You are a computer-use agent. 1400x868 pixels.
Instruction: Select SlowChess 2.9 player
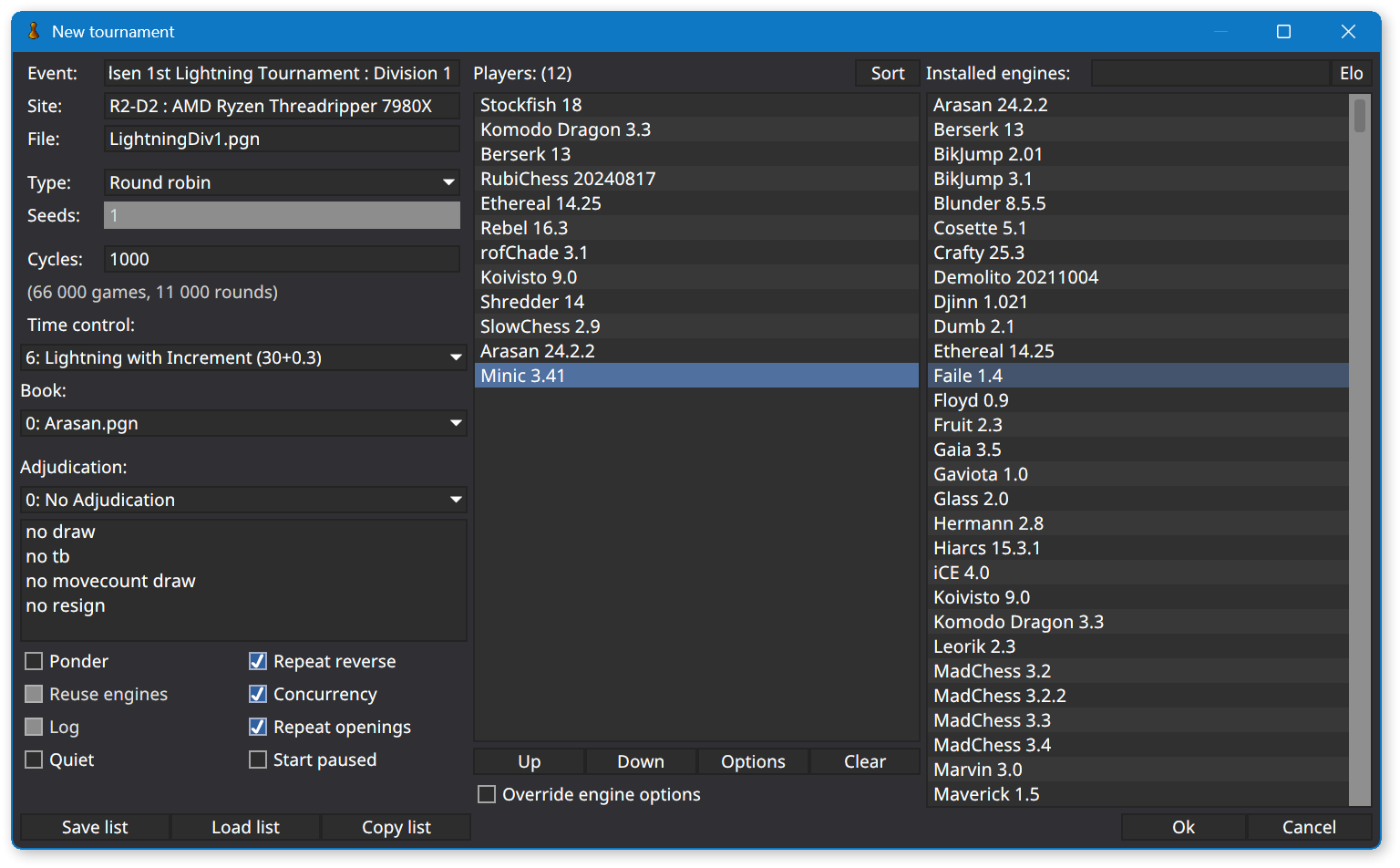(x=696, y=326)
